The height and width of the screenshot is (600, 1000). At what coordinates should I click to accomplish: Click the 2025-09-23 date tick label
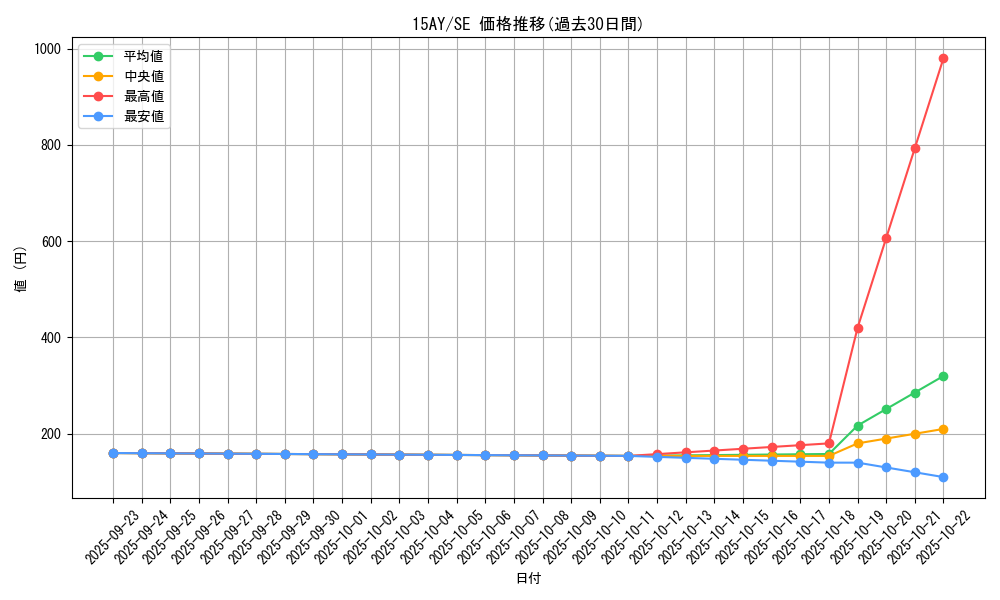tap(111, 535)
